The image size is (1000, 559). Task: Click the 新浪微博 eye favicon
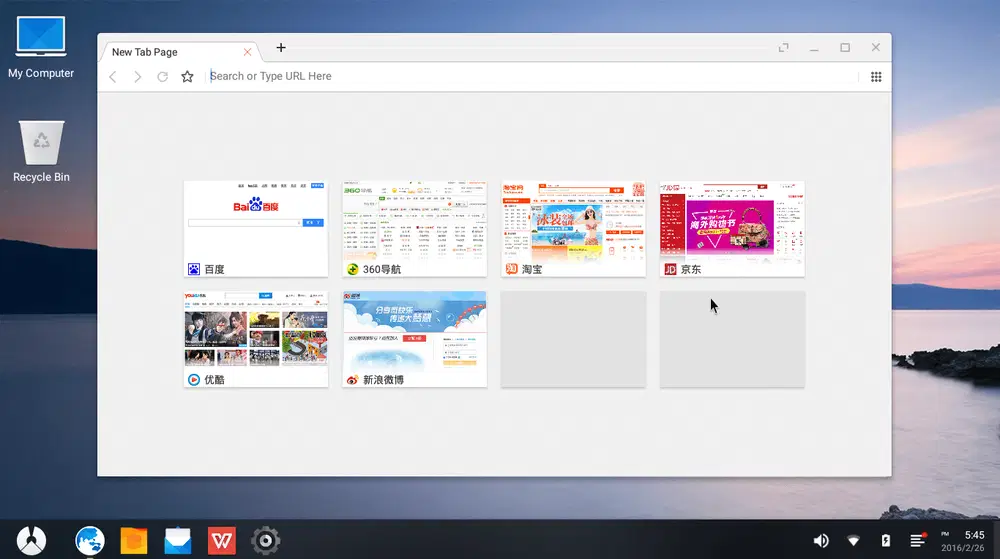(x=353, y=380)
